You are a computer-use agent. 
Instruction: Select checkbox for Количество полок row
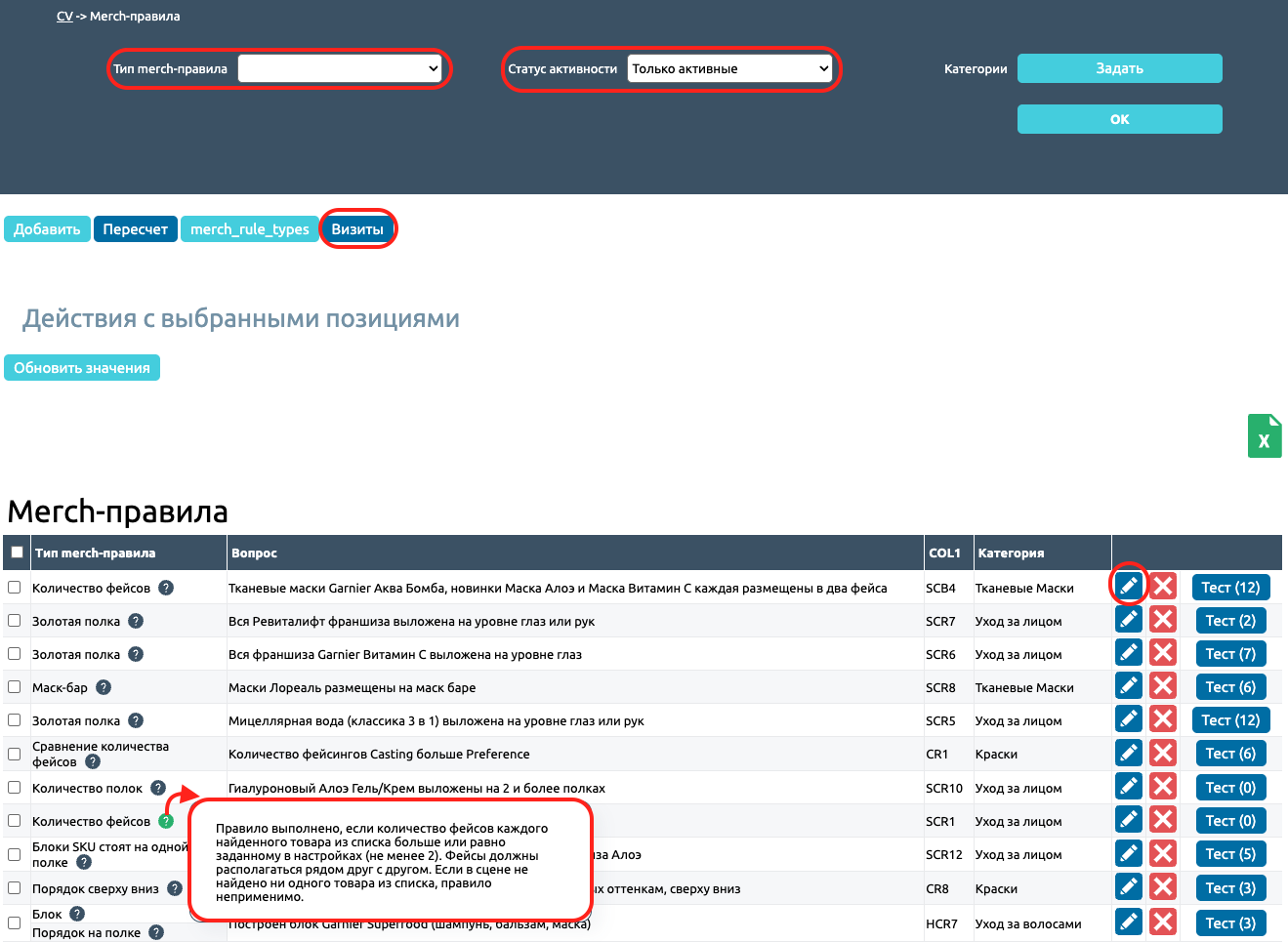click(15, 788)
